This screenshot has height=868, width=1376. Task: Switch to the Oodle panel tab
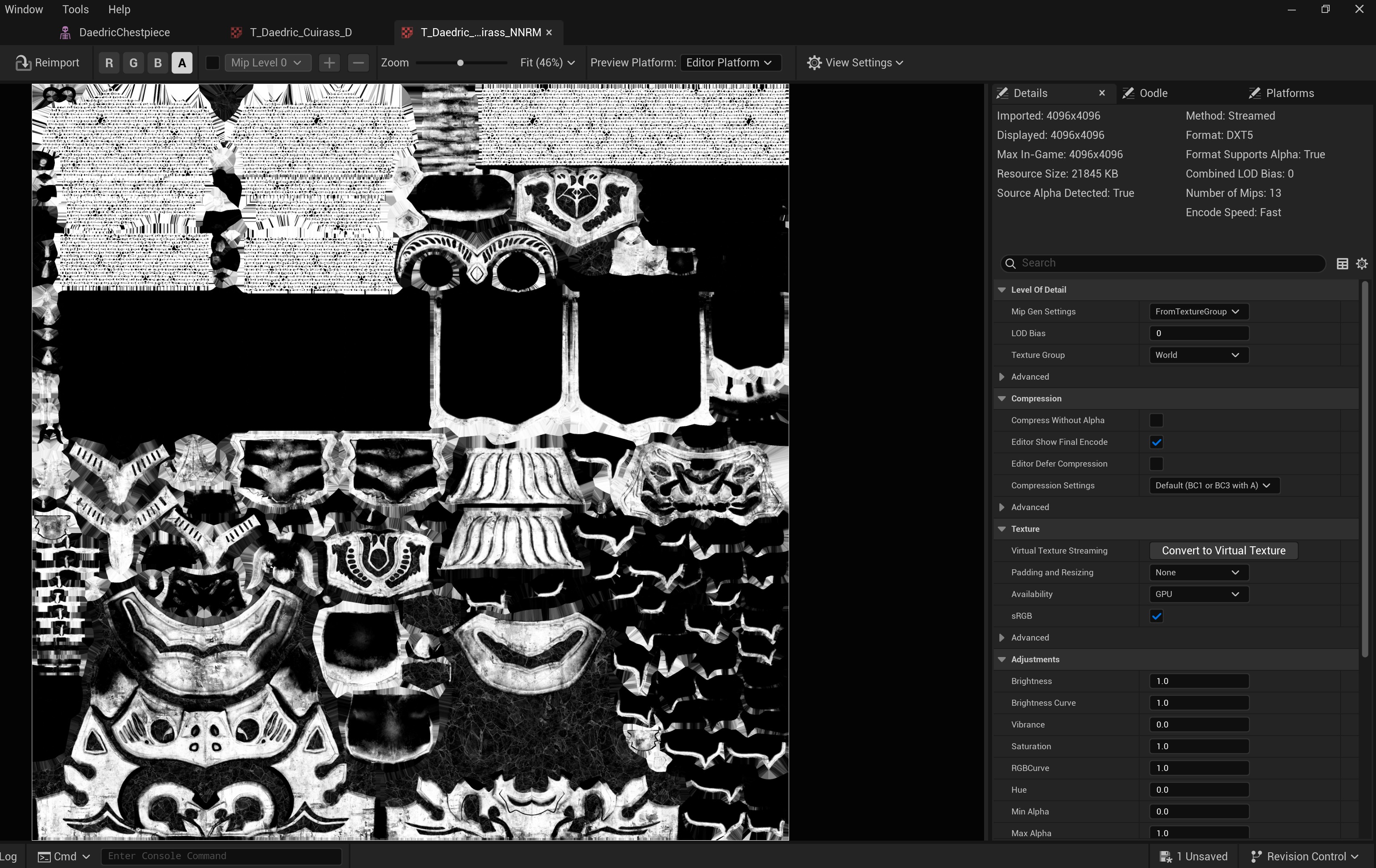(1153, 94)
